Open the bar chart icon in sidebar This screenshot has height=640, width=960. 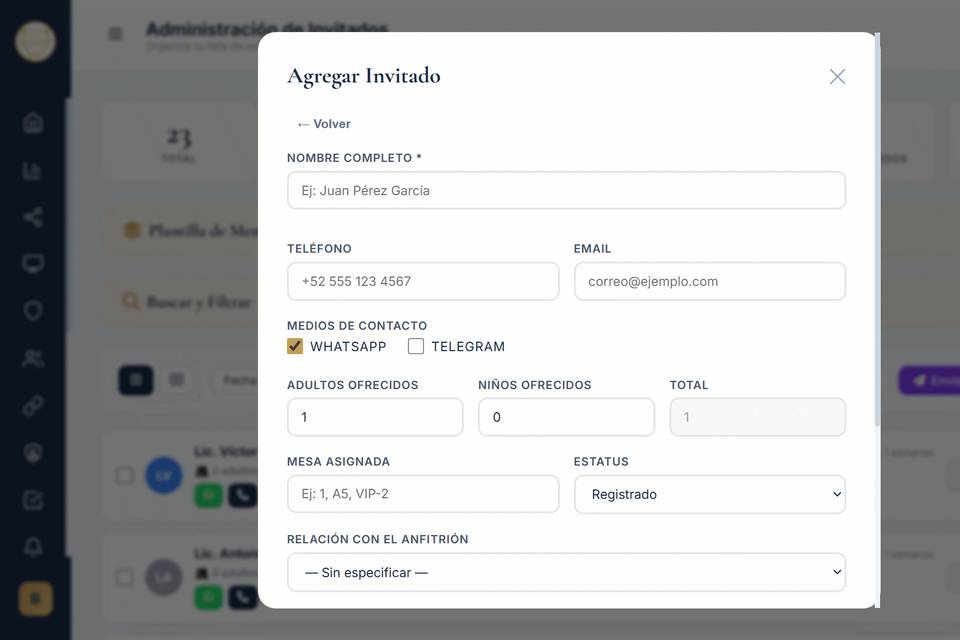point(33,170)
